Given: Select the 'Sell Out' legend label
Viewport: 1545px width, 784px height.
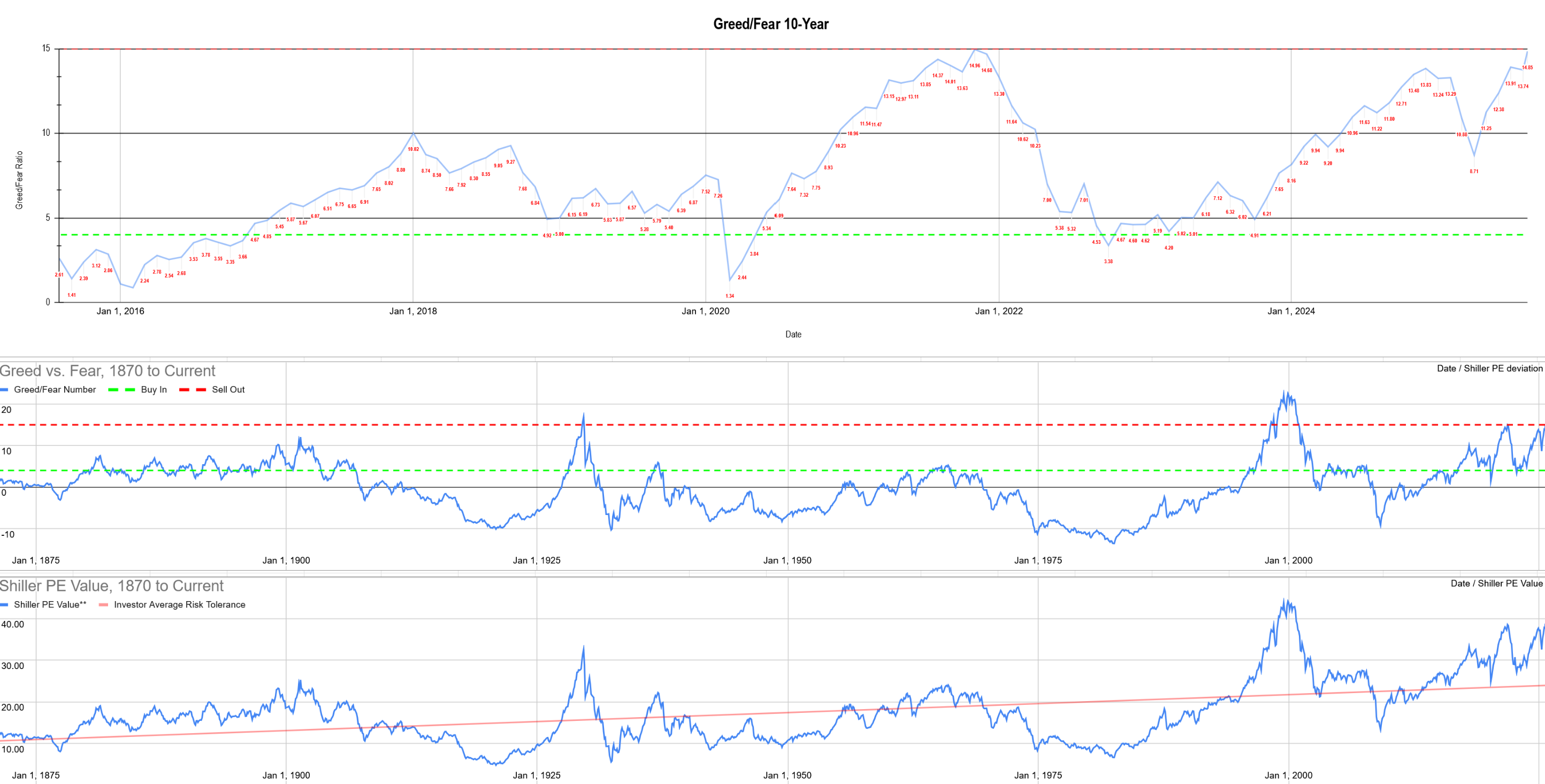Looking at the screenshot, I should [228, 390].
